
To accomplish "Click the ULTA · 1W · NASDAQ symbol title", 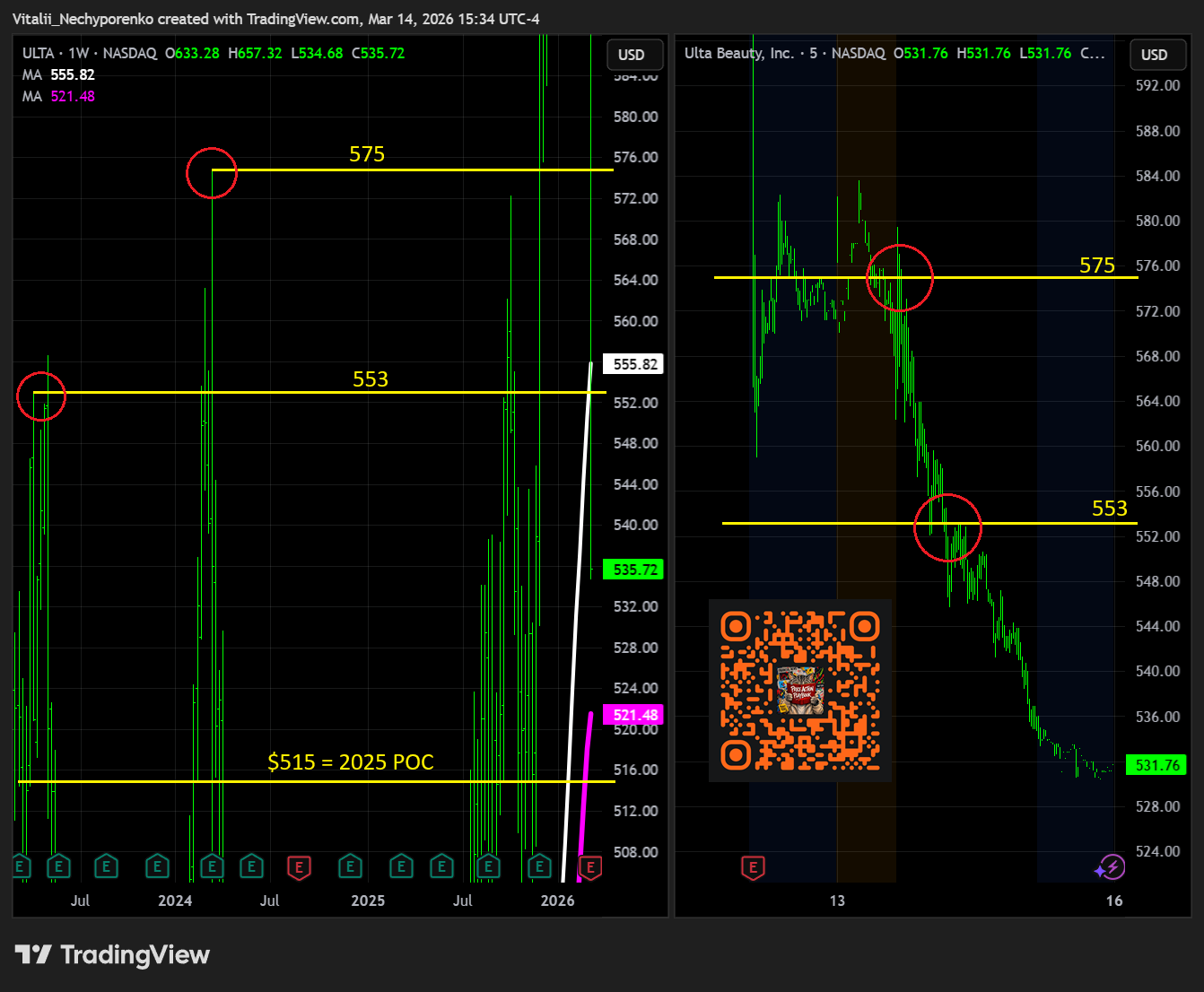I will click(90, 53).
